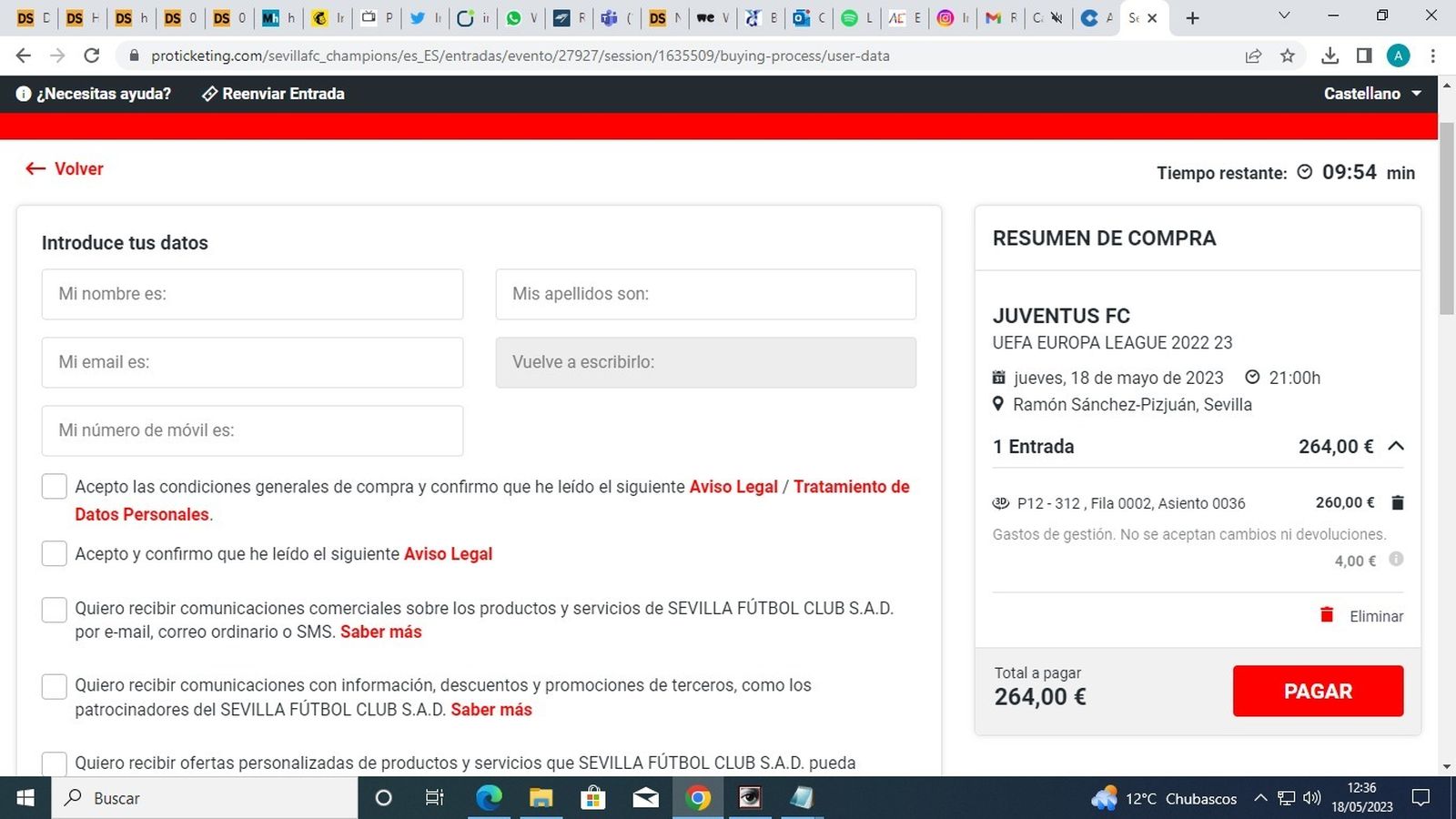Open the Castellano language dropdown

coord(1372,93)
